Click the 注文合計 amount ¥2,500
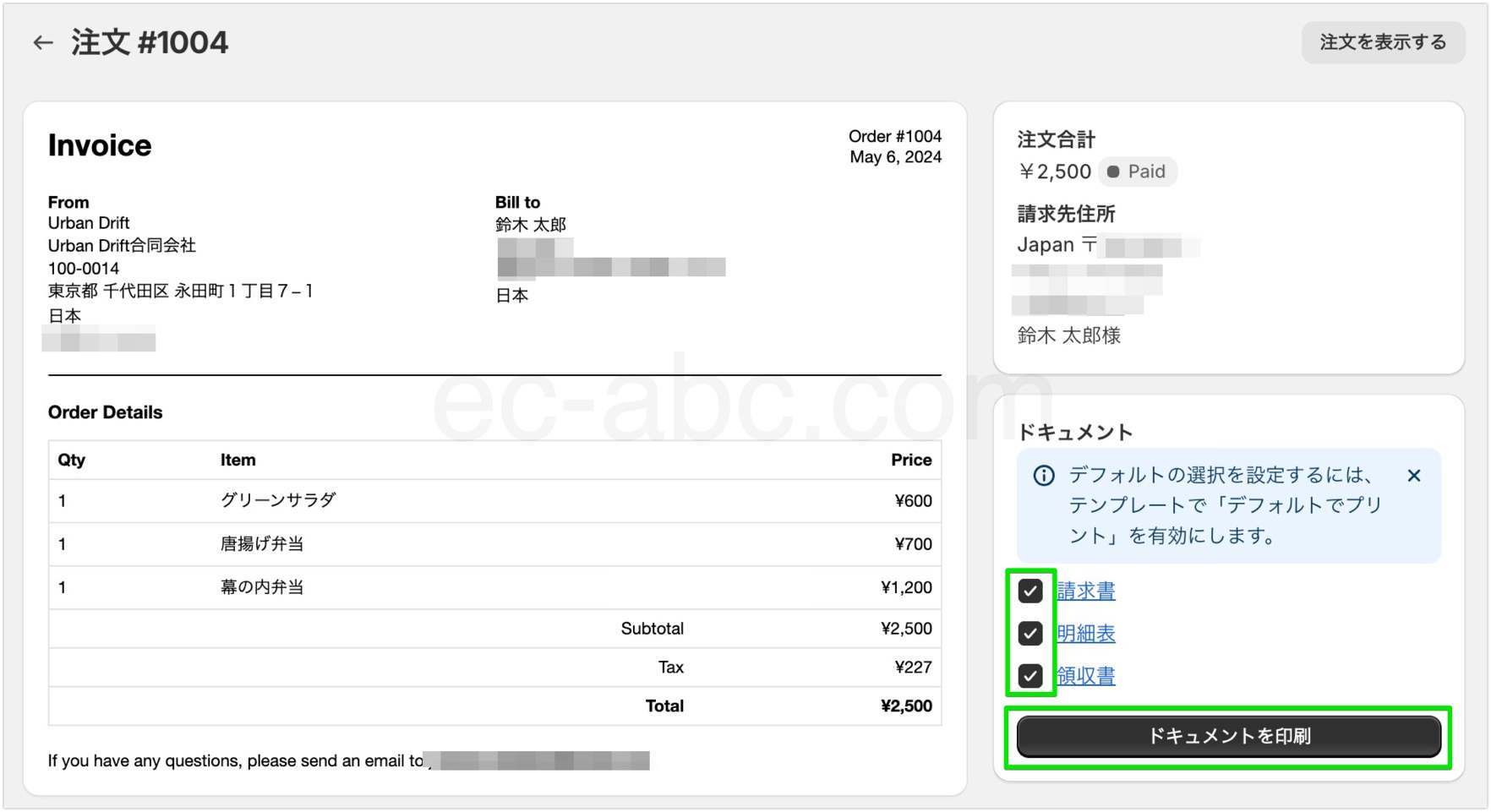Image resolution: width=1491 pixels, height=812 pixels. tap(1055, 172)
